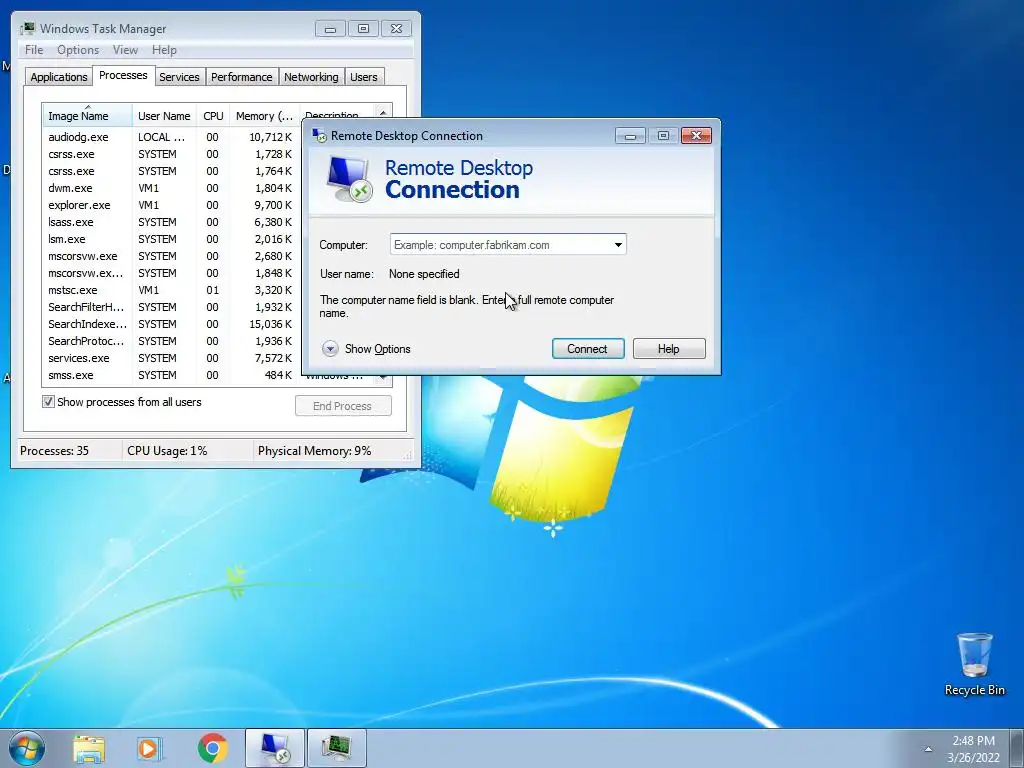Sort by the CPU column header
This screenshot has height=768, width=1024.
coord(213,116)
